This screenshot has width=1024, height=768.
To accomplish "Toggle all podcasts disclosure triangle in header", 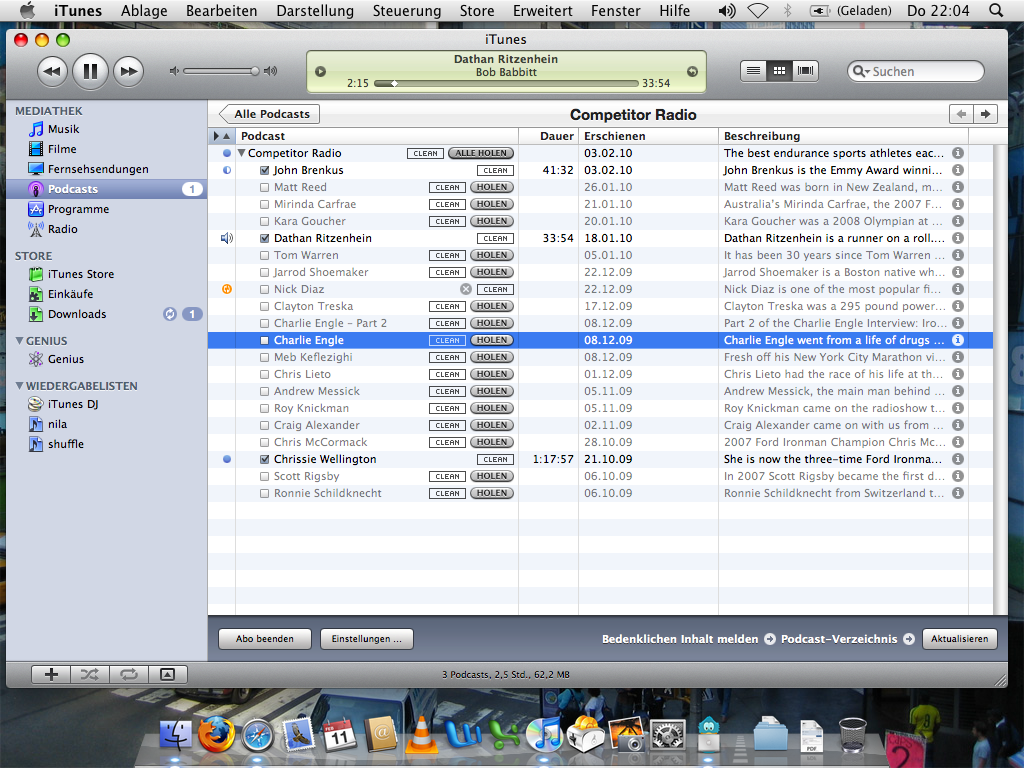I will (x=216, y=136).
